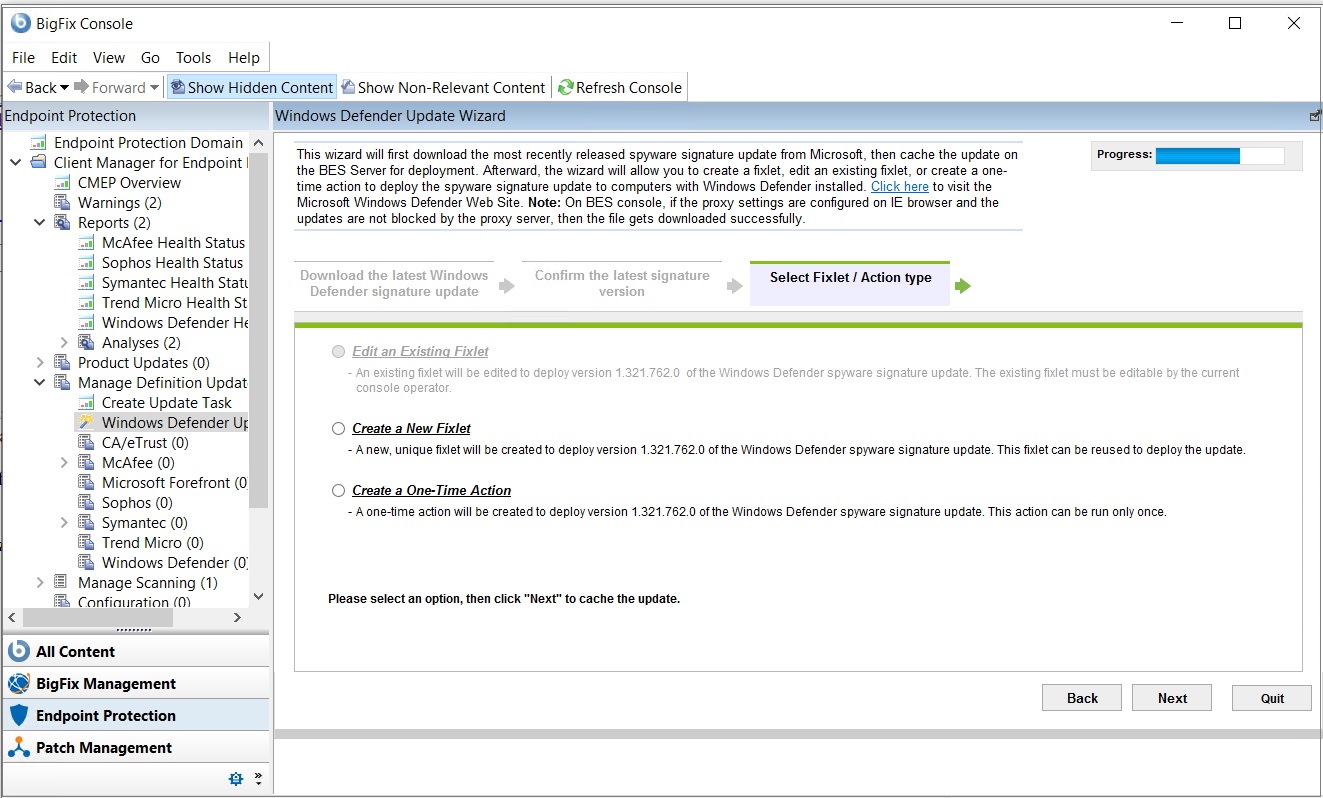This screenshot has width=1323, height=798.
Task: Click the Quit button
Action: [x=1272, y=698]
